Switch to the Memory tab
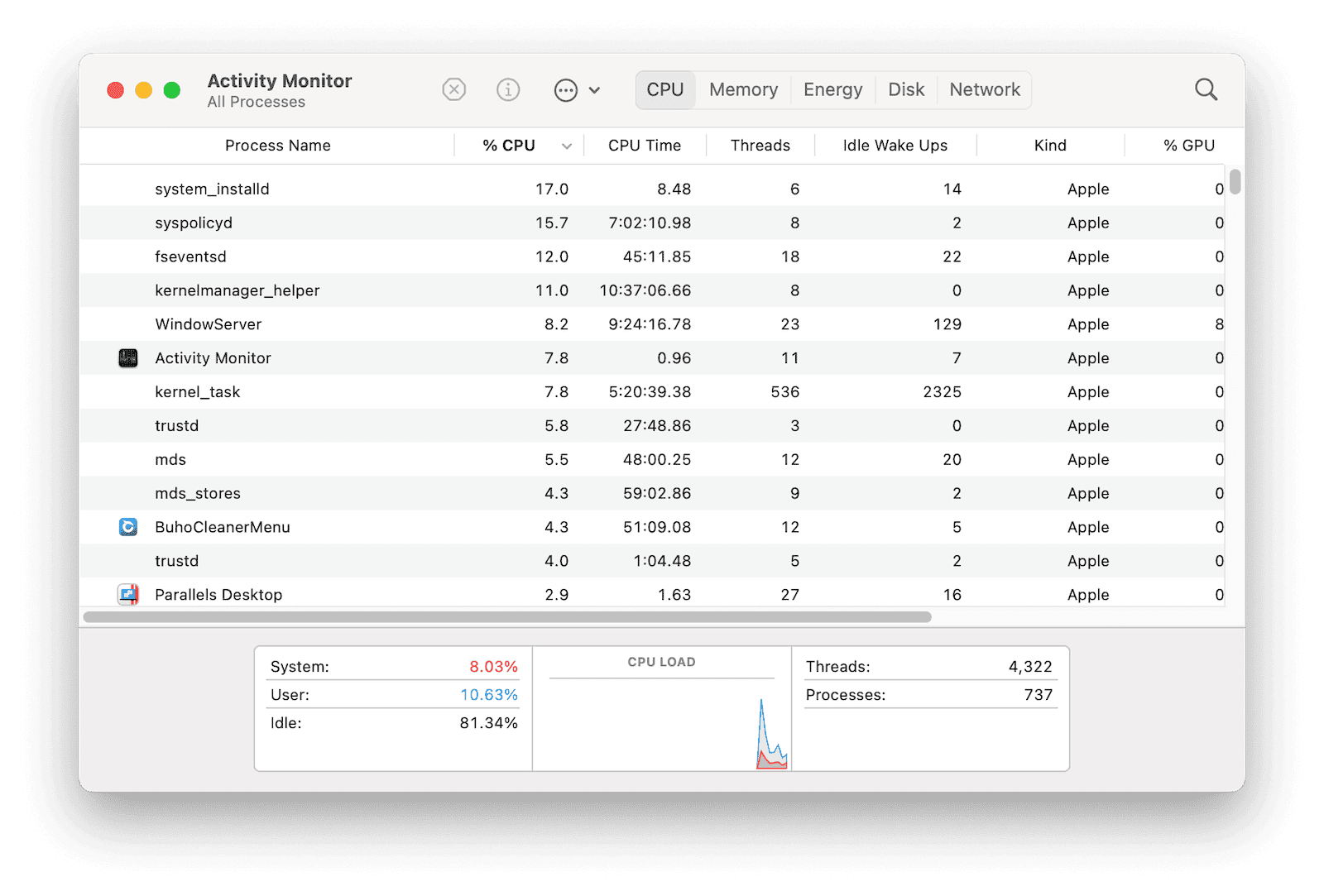The height and width of the screenshot is (896, 1324). [x=743, y=89]
